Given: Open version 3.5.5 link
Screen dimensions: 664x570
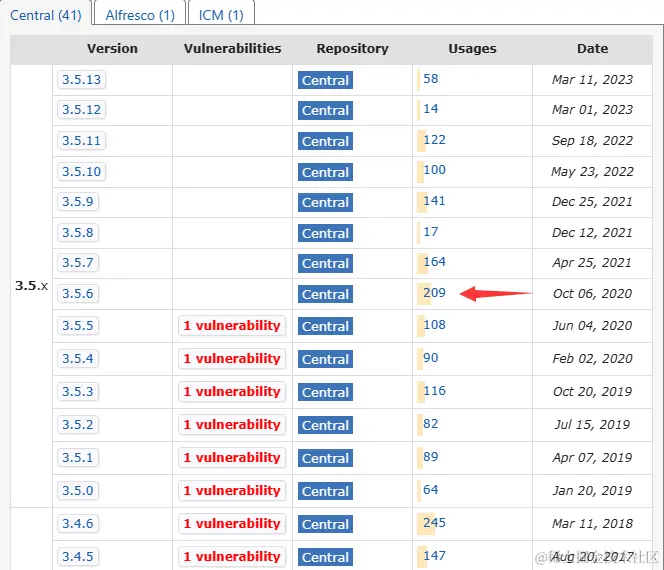Looking at the screenshot, I should (x=78, y=326).
